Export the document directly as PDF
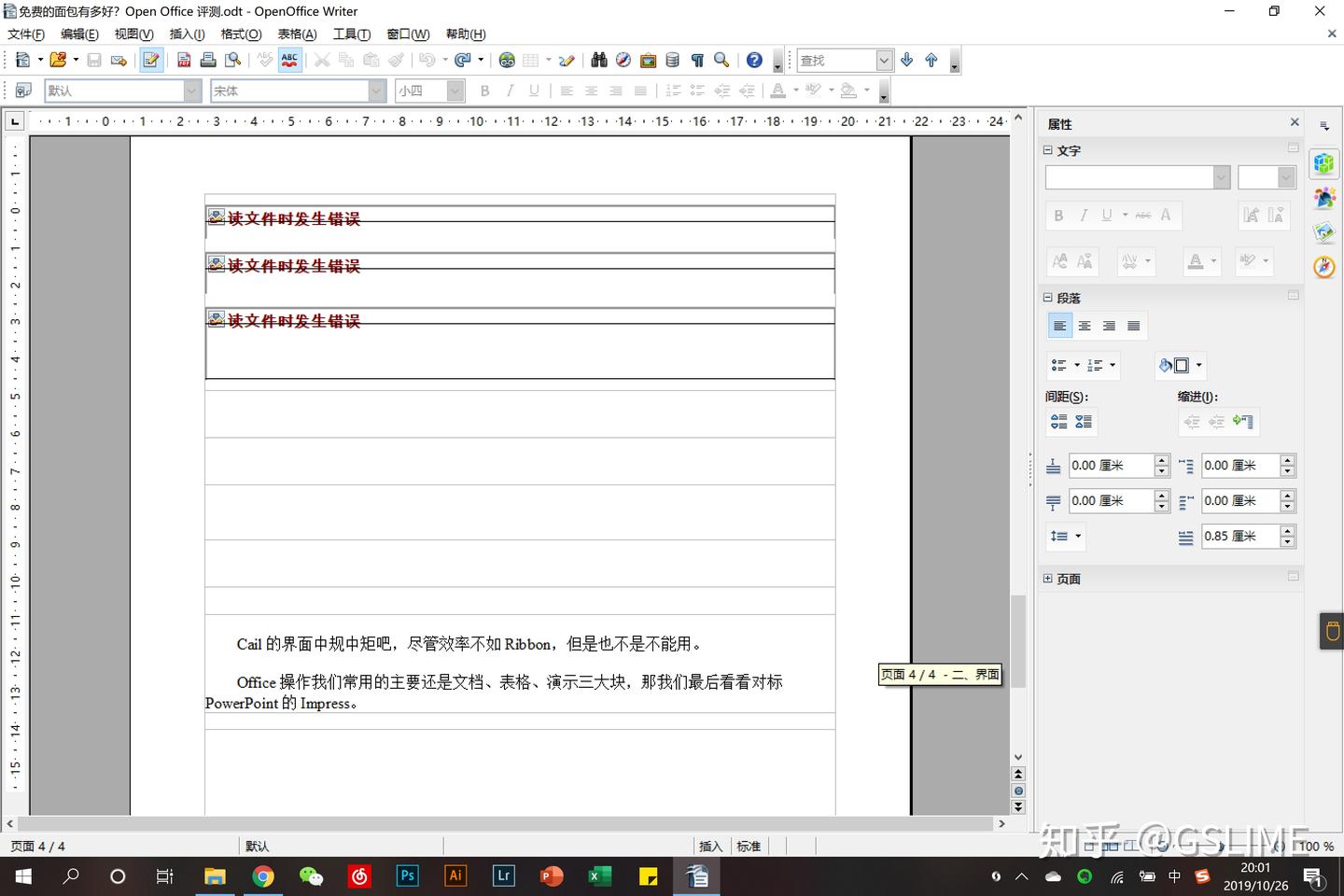1344x896 pixels. 182,59
